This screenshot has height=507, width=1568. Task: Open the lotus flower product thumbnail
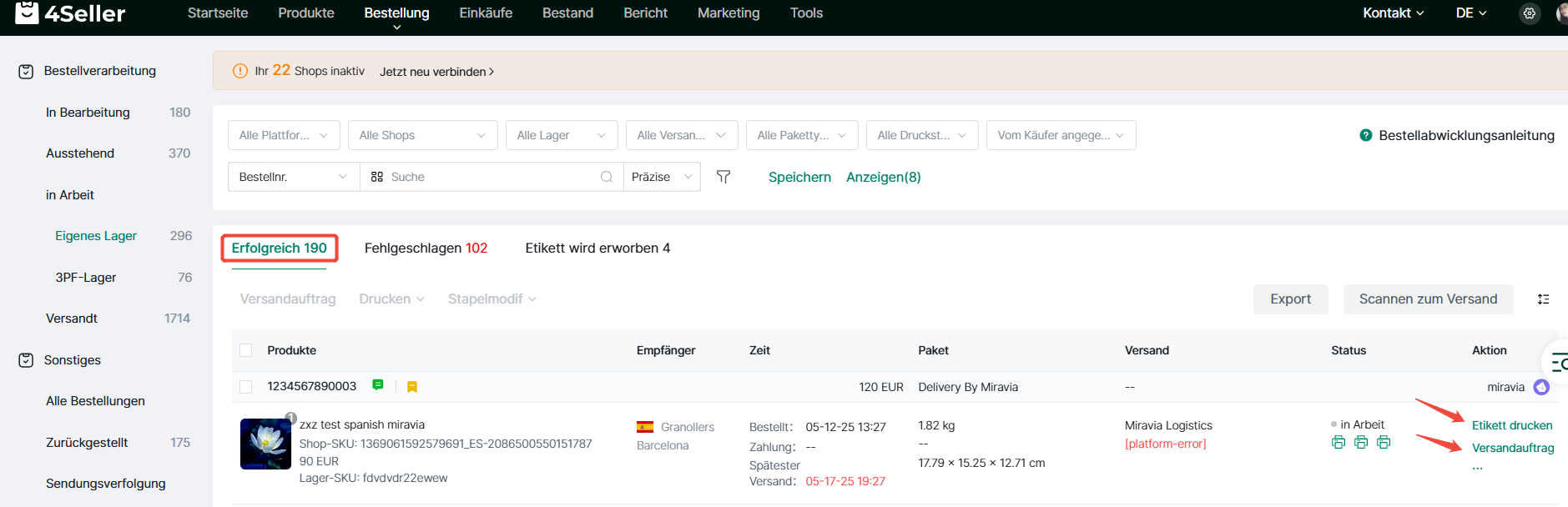[265, 444]
